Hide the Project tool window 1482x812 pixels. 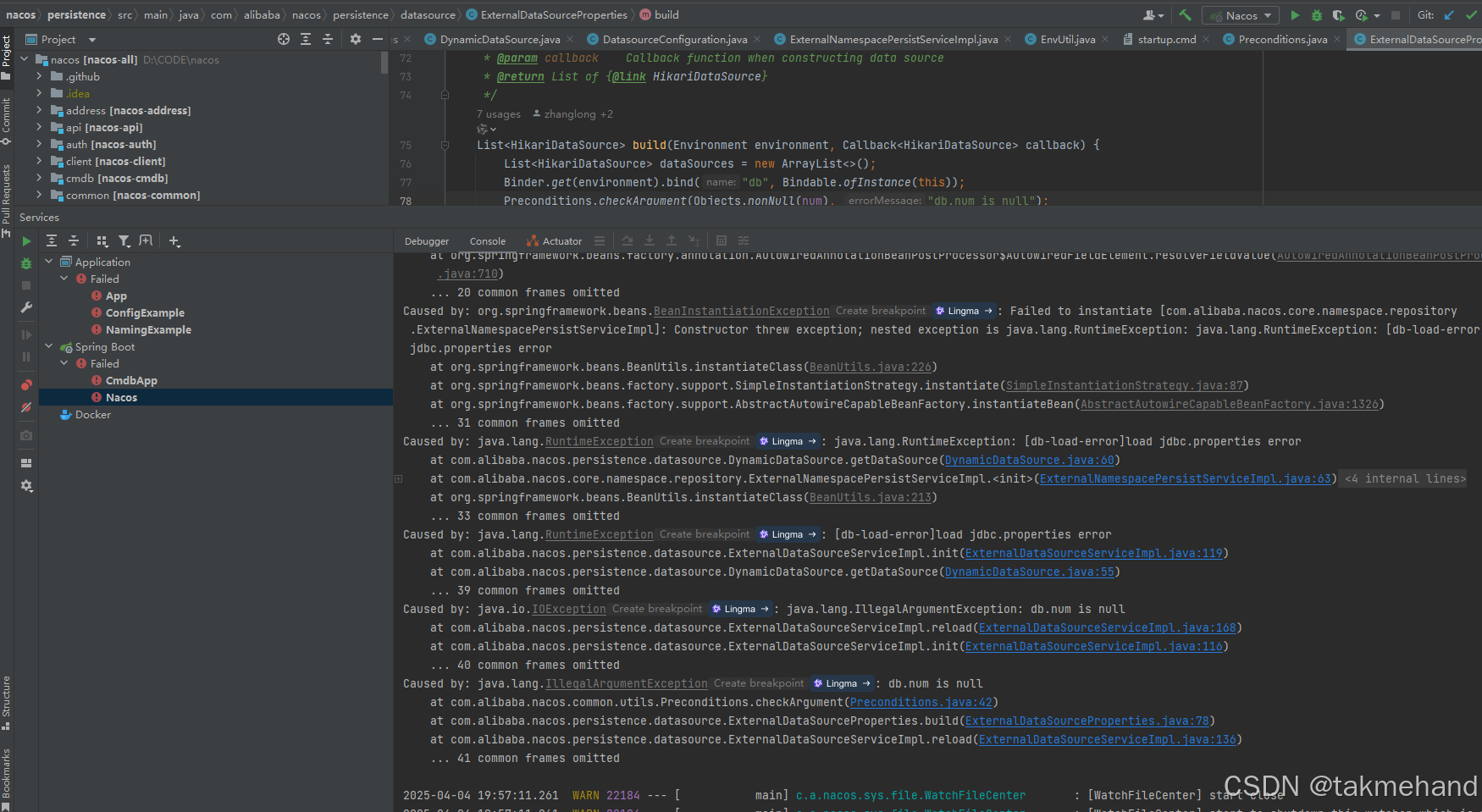378,39
